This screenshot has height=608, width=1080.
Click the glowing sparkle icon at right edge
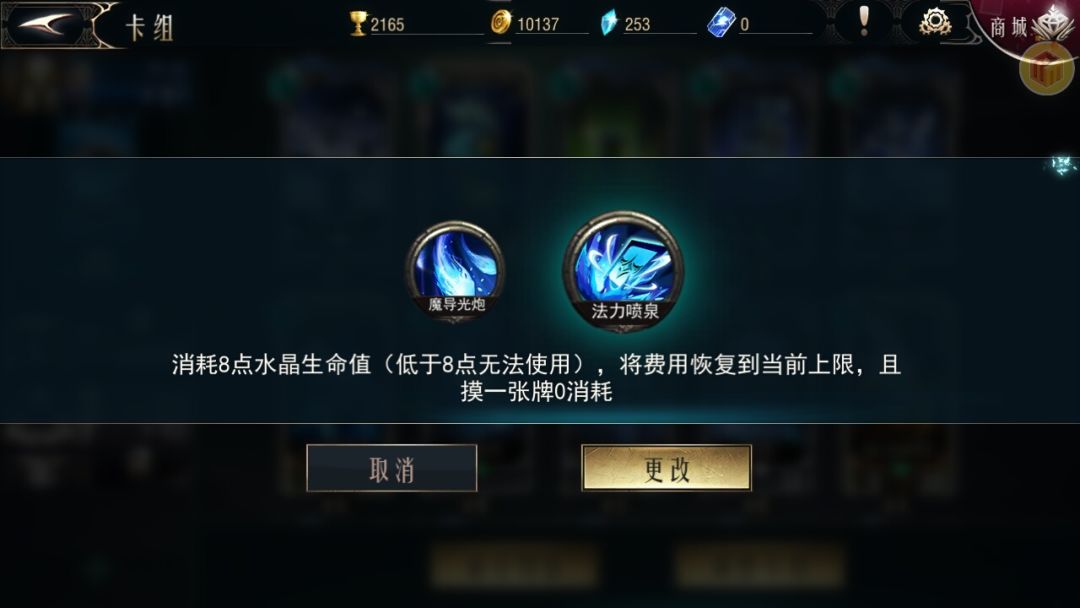pos(1063,165)
